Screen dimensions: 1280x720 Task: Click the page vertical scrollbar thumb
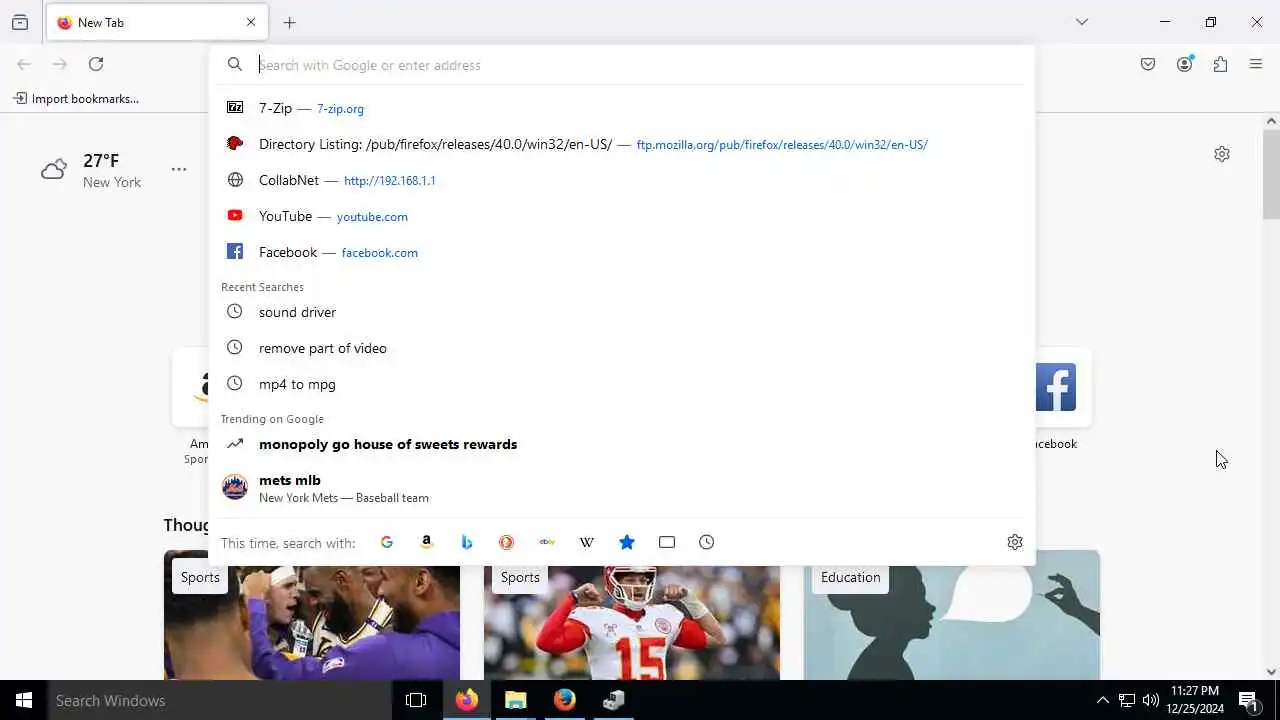[1271, 175]
